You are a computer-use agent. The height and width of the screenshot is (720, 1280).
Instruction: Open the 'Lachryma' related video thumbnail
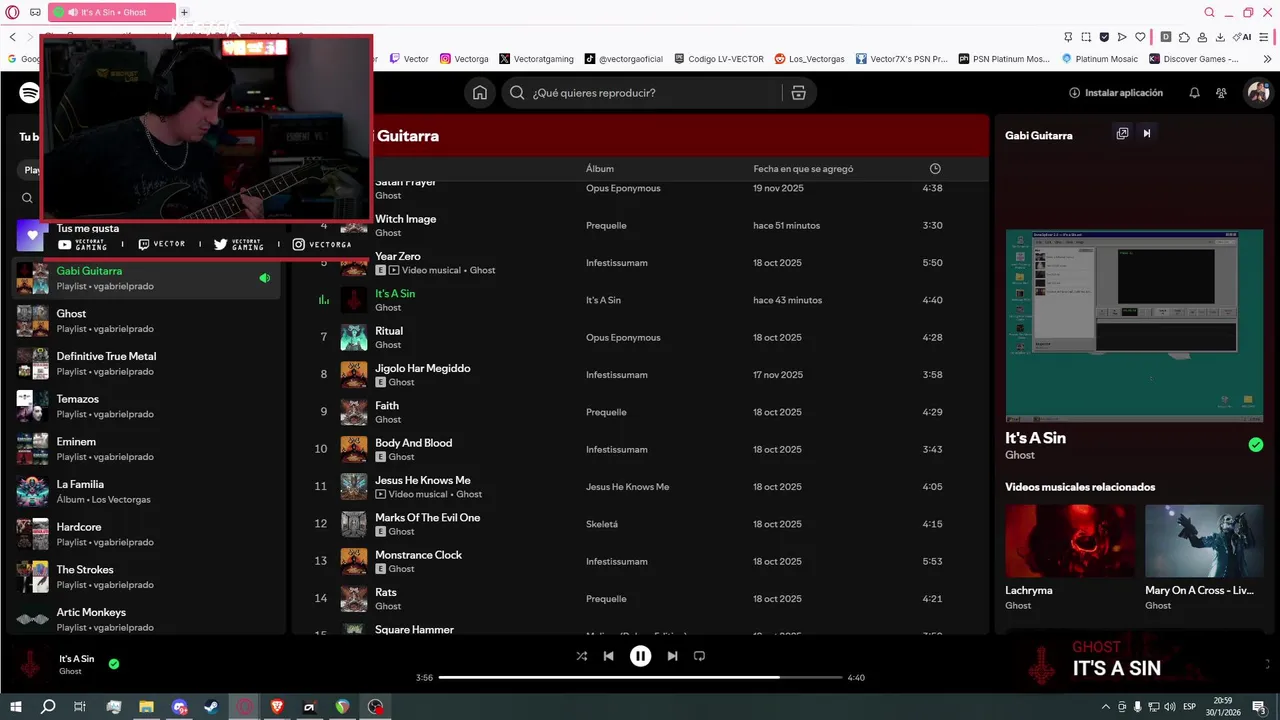click(x=1070, y=541)
